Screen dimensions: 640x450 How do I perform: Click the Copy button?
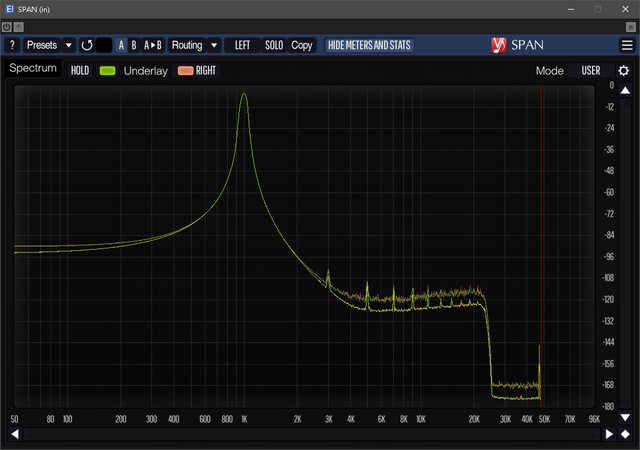coord(302,45)
